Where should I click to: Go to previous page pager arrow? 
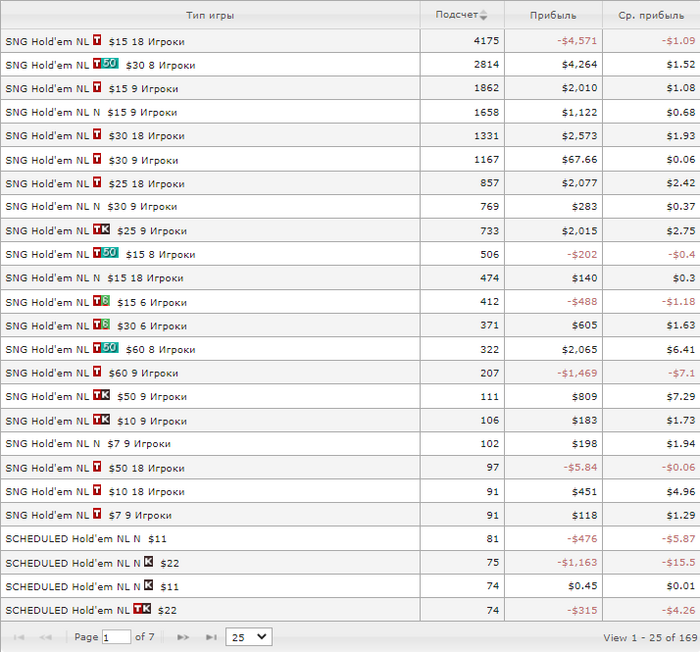(x=46, y=637)
